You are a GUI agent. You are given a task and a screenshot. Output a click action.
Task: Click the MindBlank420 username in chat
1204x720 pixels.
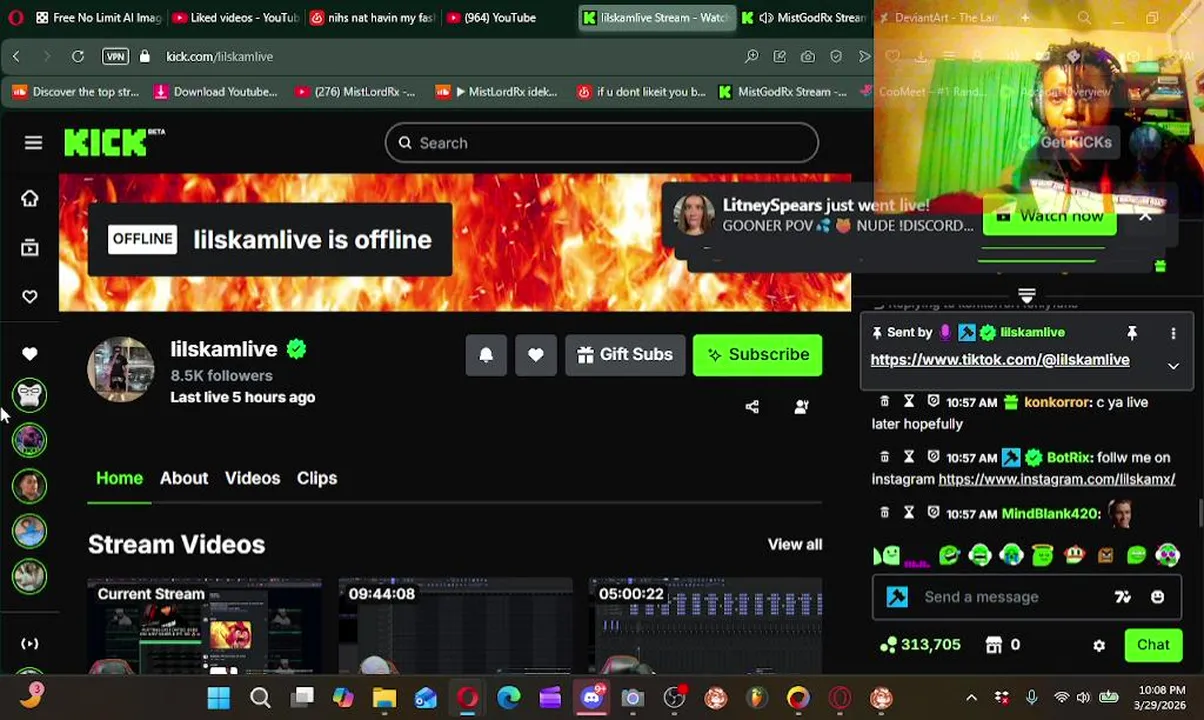pyautogui.click(x=1049, y=513)
